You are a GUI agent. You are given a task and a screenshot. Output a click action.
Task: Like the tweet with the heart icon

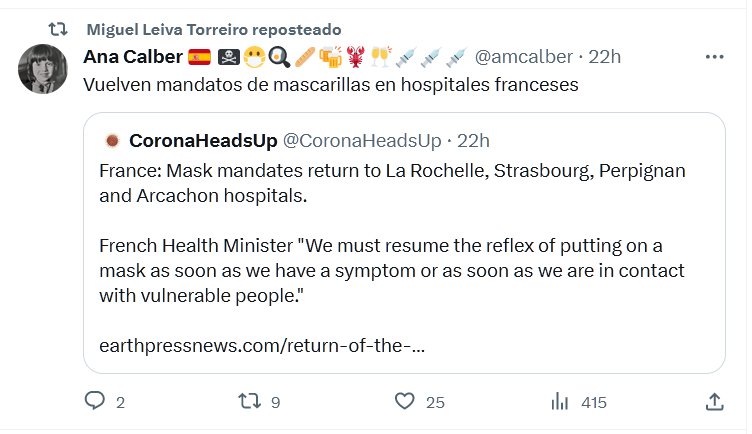[404, 402]
